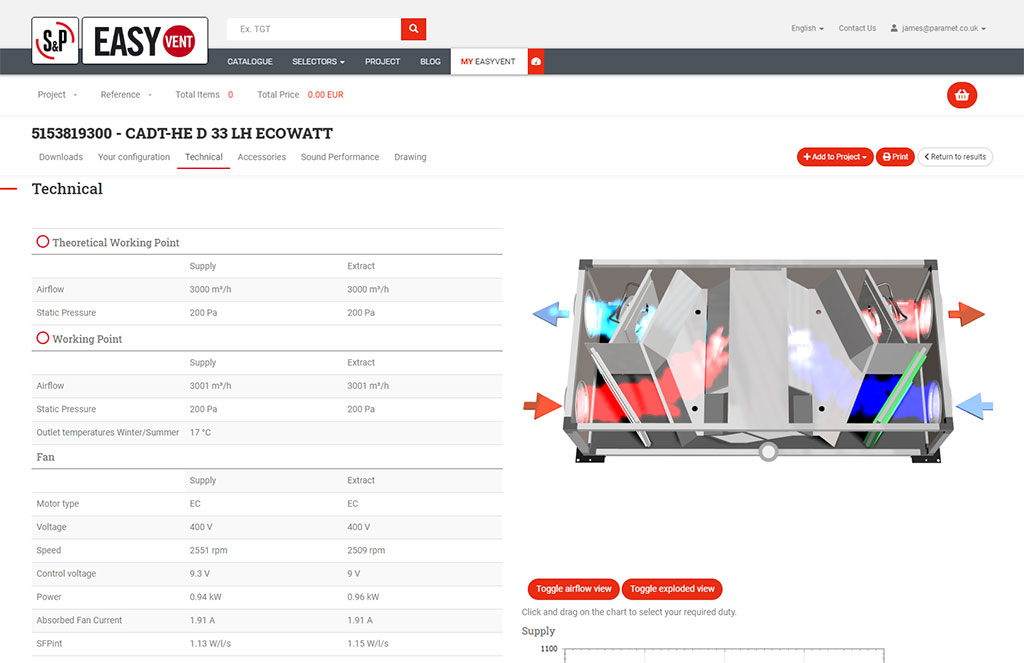Open the Accessories tab
Image resolution: width=1024 pixels, height=663 pixels.
point(262,157)
